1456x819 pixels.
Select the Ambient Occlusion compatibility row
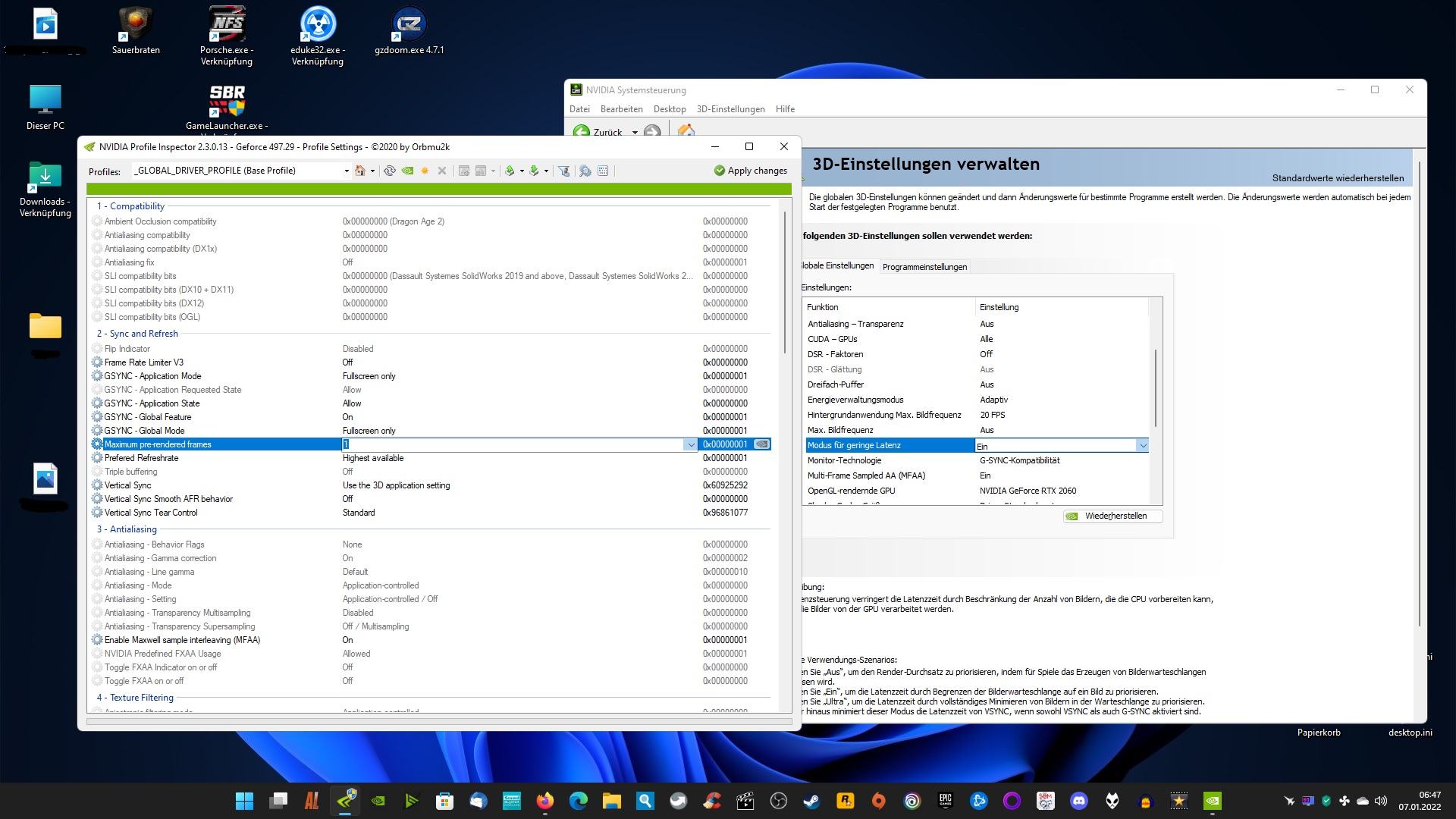pos(431,221)
